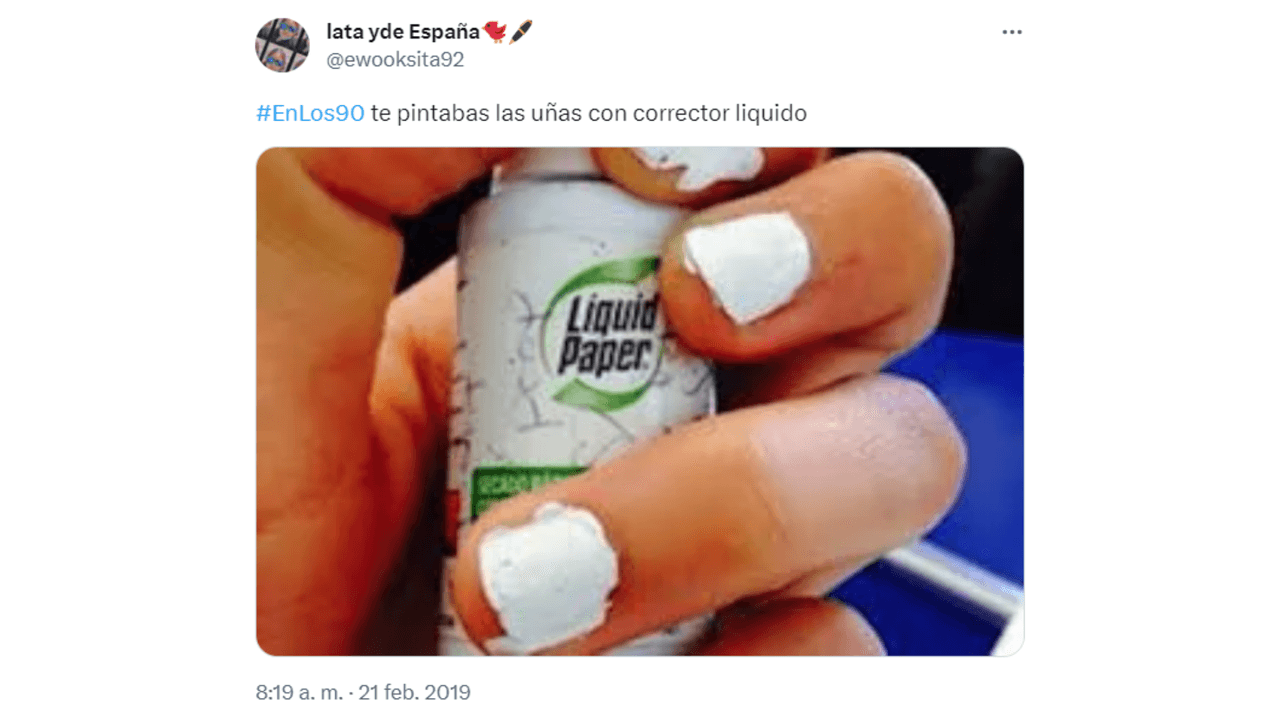Click the 8:19 a. m. timestamp

(298, 692)
